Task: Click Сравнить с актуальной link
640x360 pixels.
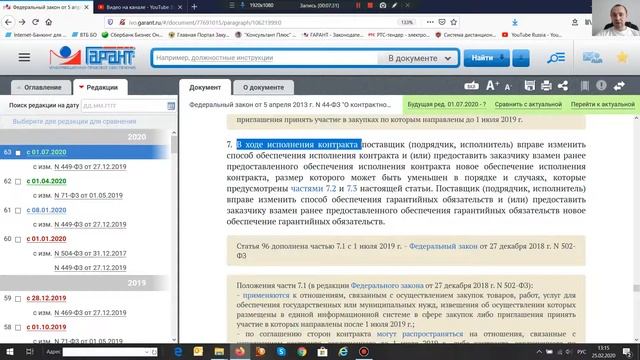Action: pos(528,104)
